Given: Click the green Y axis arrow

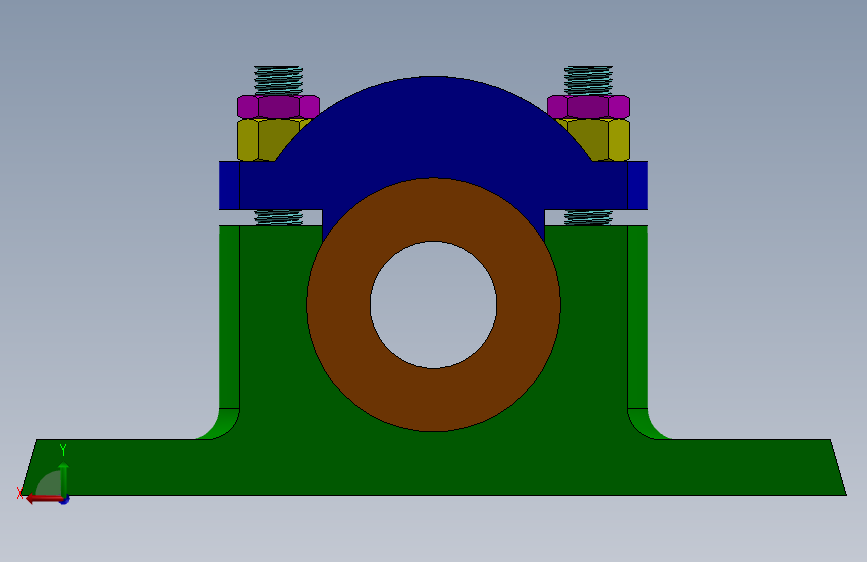Looking at the screenshot, I should click(x=64, y=480).
